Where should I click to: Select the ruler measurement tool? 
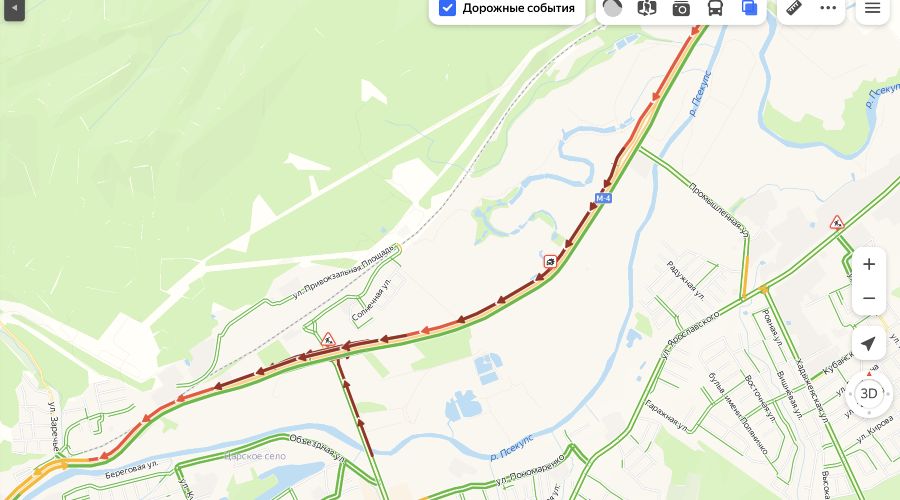(794, 8)
